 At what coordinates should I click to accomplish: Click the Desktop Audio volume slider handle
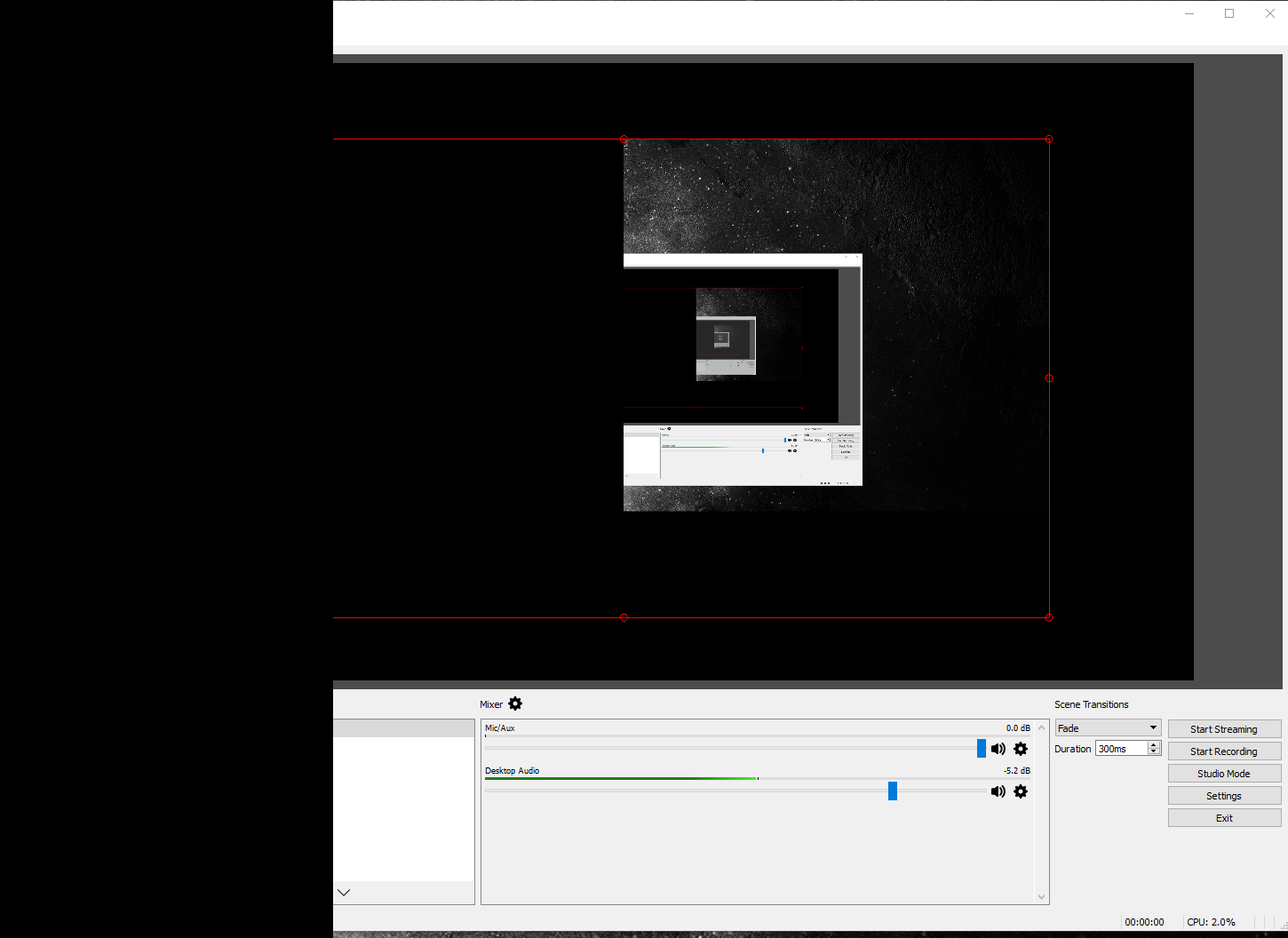[893, 791]
